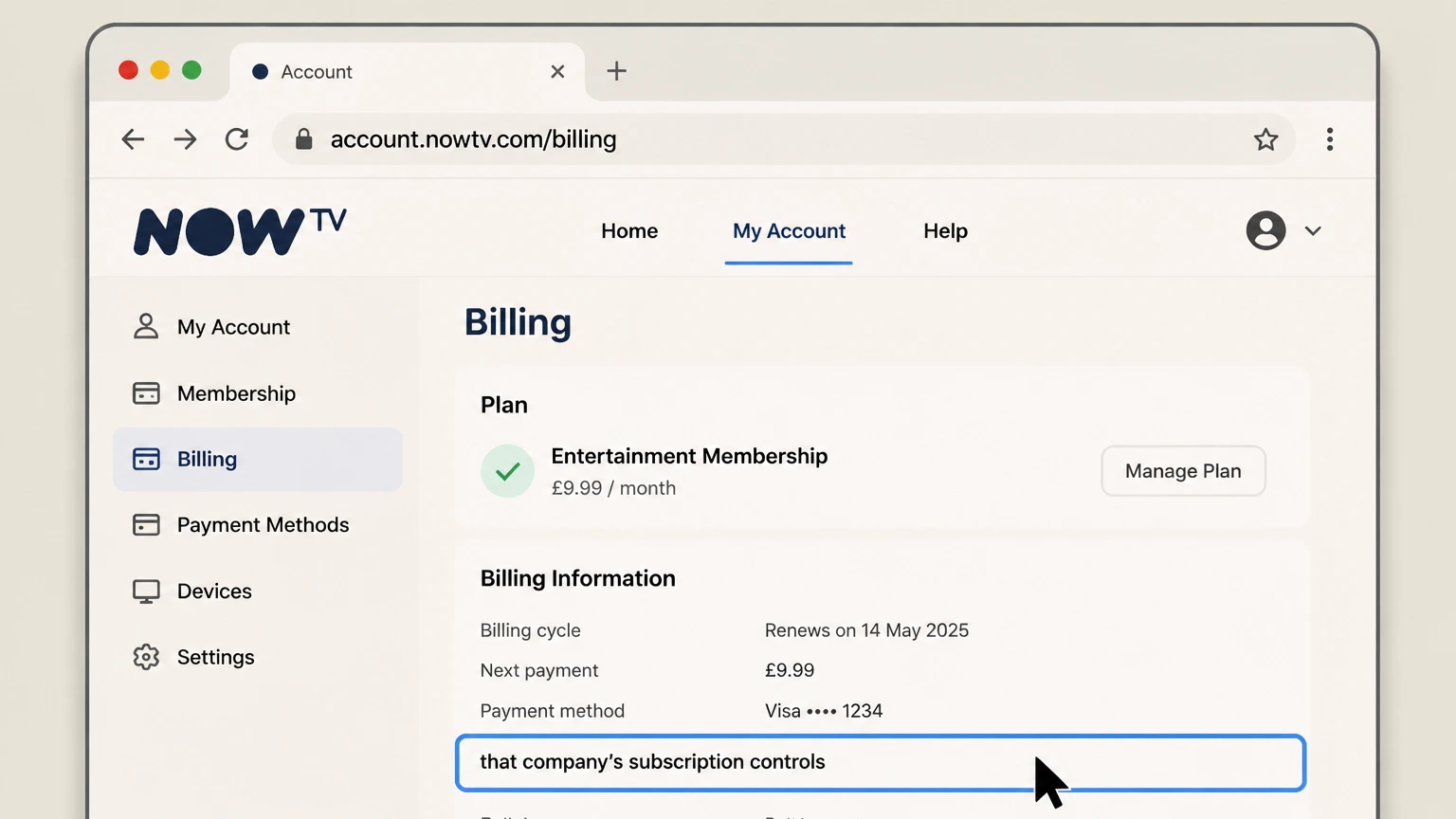The width and height of the screenshot is (1456, 819).
Task: Click the green checkmark plan icon
Action: point(507,471)
